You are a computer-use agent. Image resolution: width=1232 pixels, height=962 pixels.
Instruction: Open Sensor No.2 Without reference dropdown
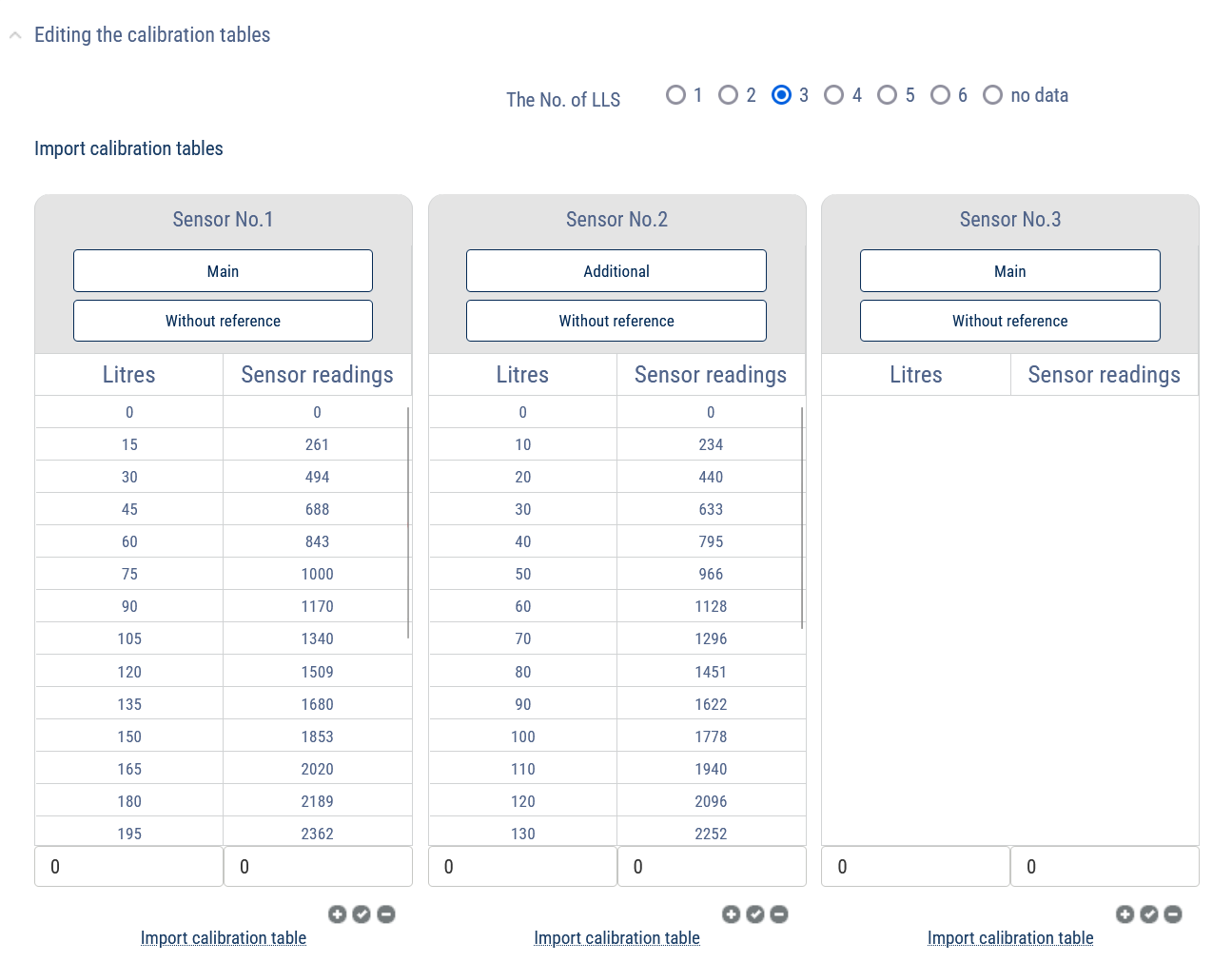coord(616,321)
